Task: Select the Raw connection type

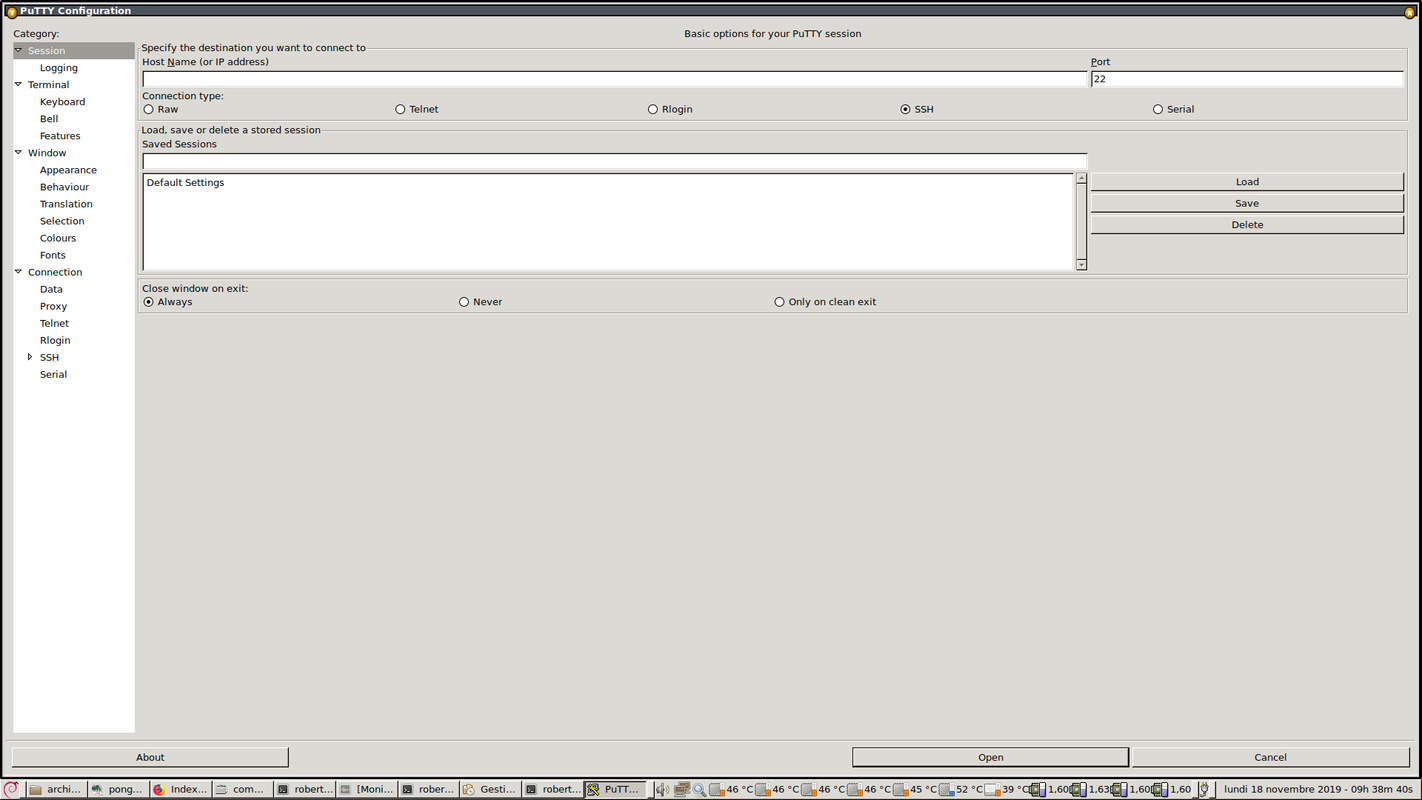Action: tap(149, 109)
